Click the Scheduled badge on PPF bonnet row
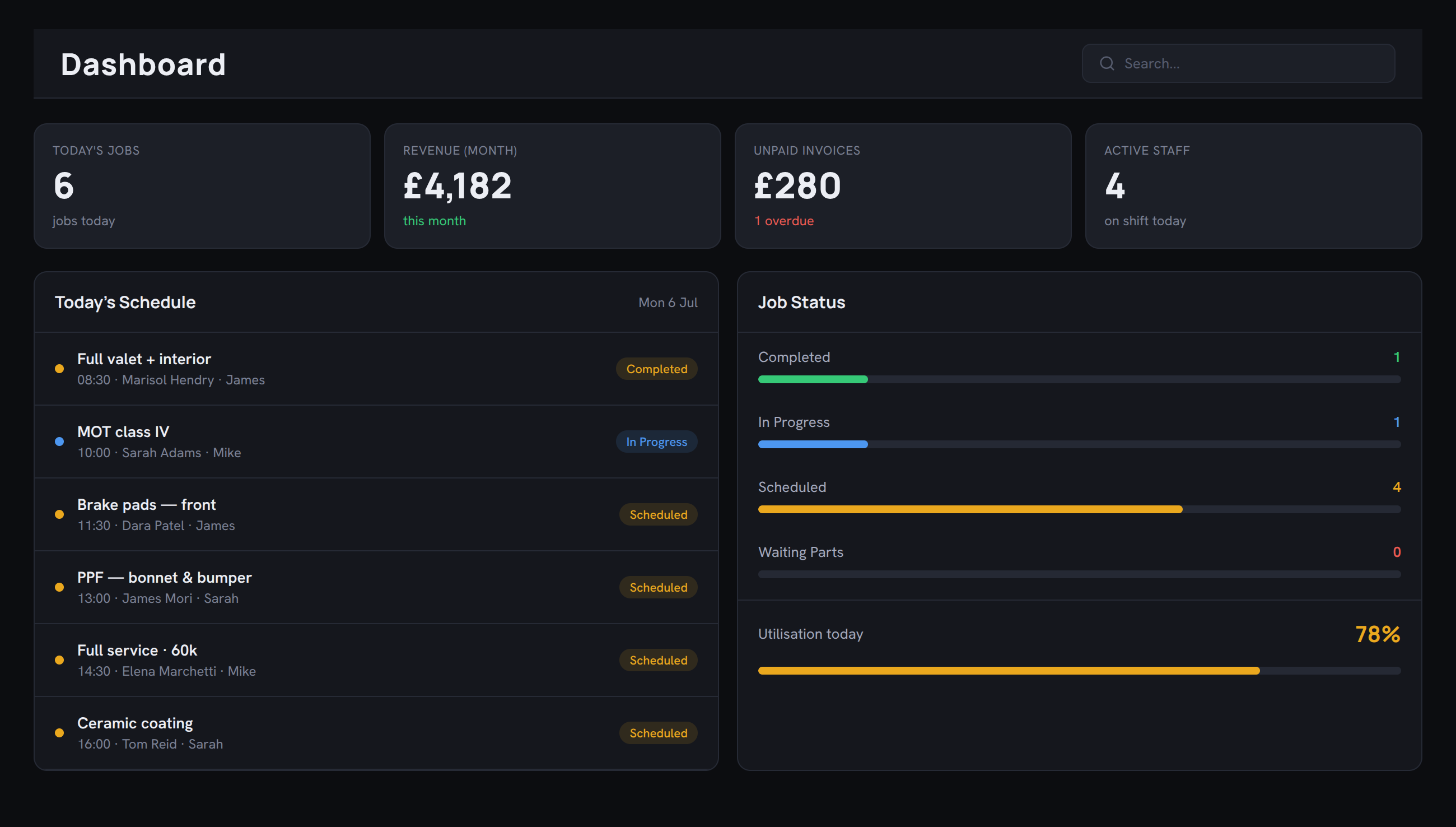 (x=659, y=587)
